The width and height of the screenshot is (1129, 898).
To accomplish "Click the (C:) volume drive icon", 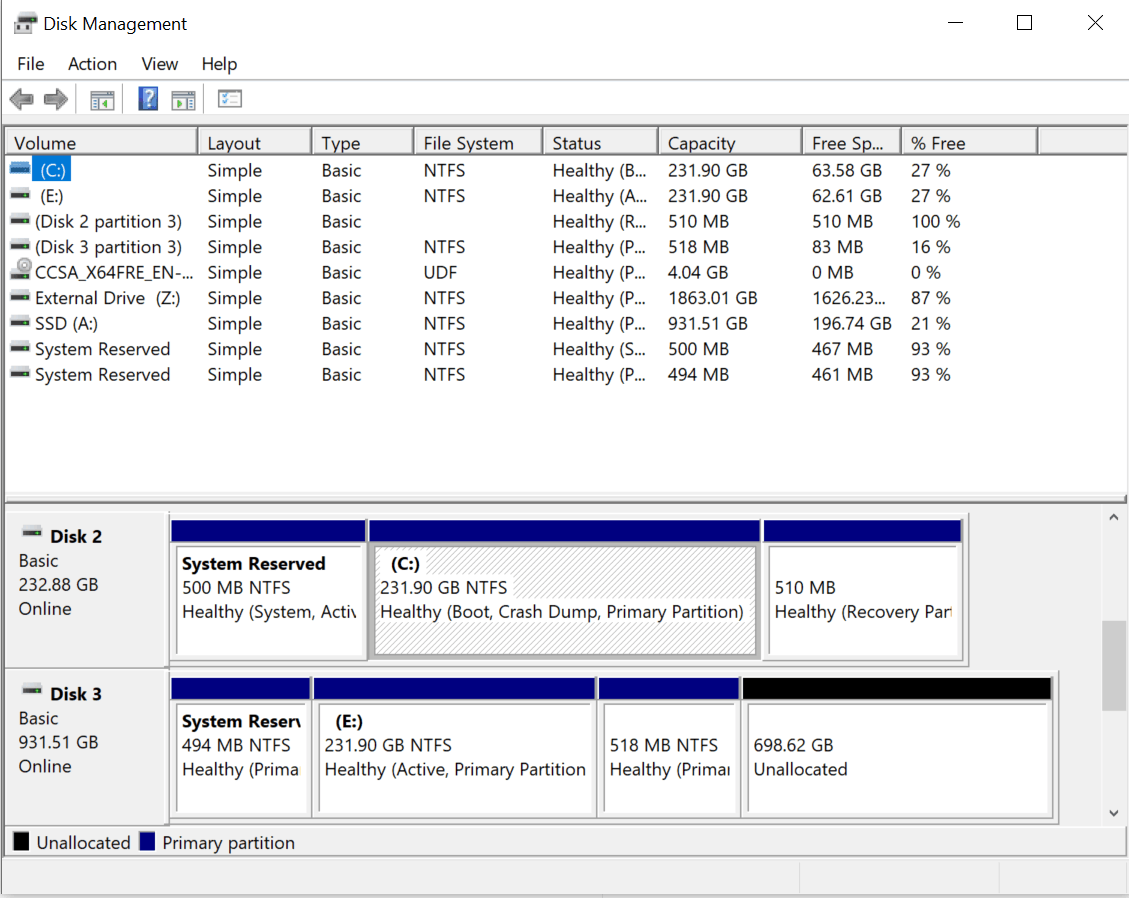I will point(20,169).
